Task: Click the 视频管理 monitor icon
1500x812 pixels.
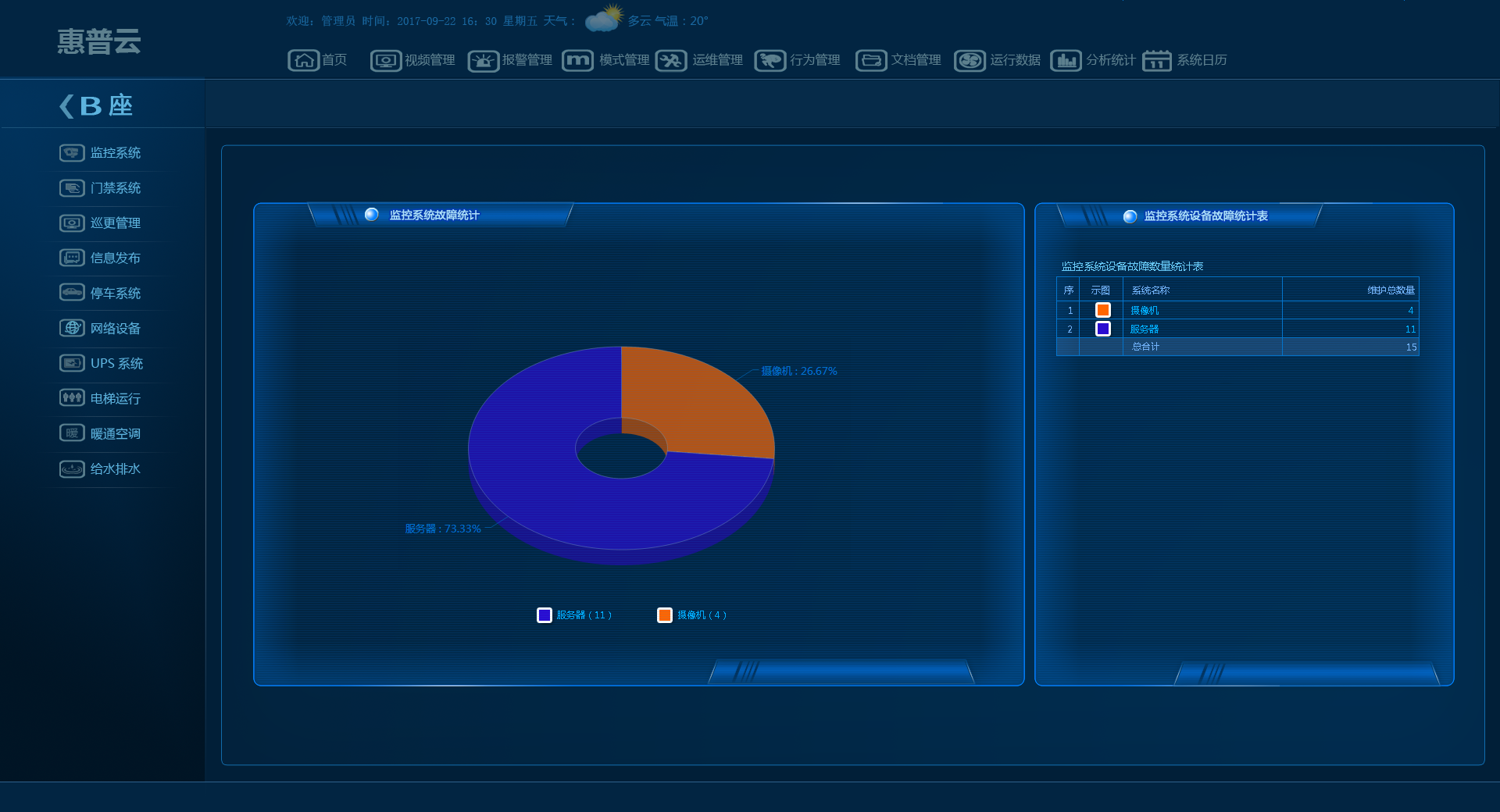Action: (x=385, y=60)
